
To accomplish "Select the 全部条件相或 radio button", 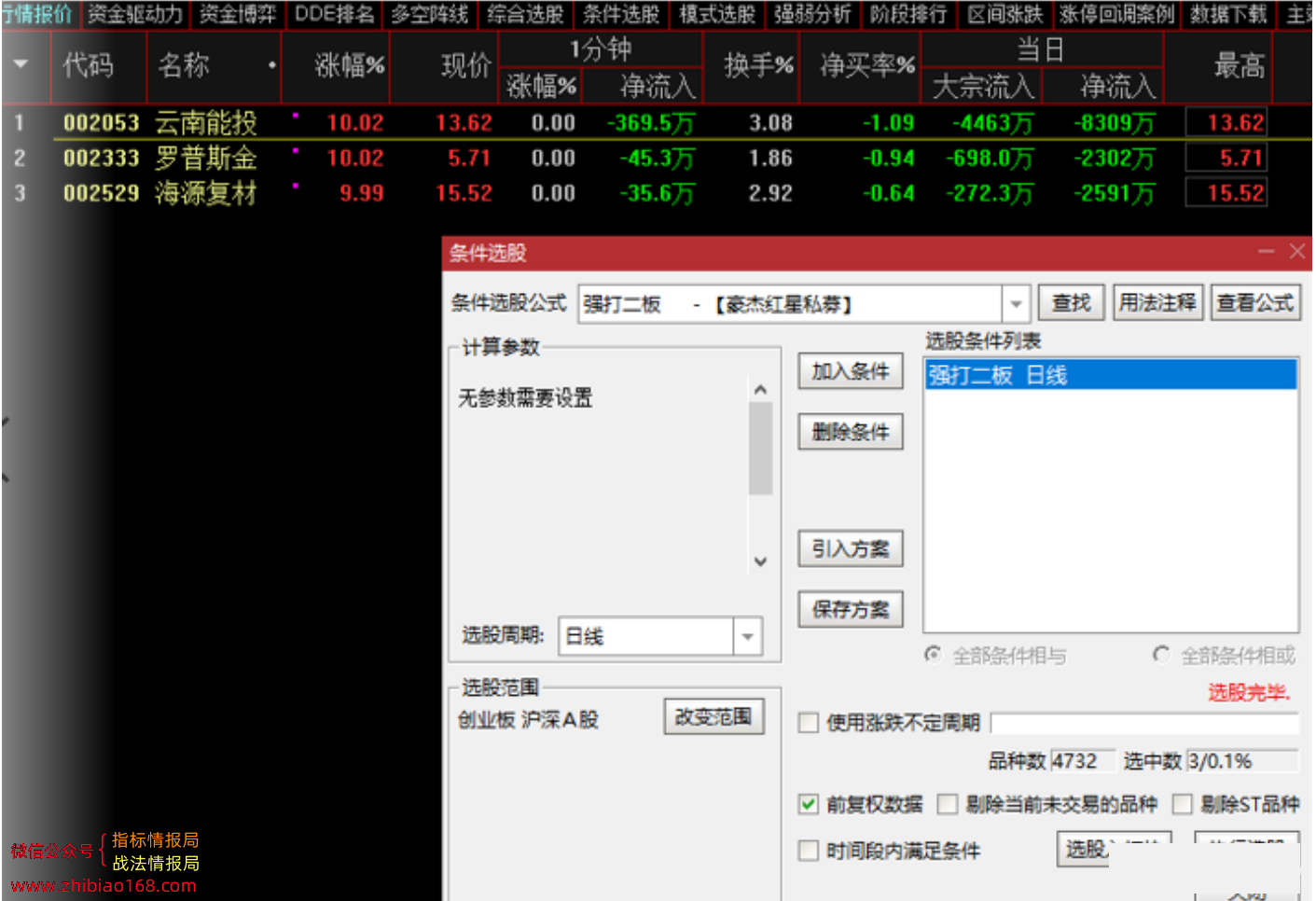I will [1161, 655].
